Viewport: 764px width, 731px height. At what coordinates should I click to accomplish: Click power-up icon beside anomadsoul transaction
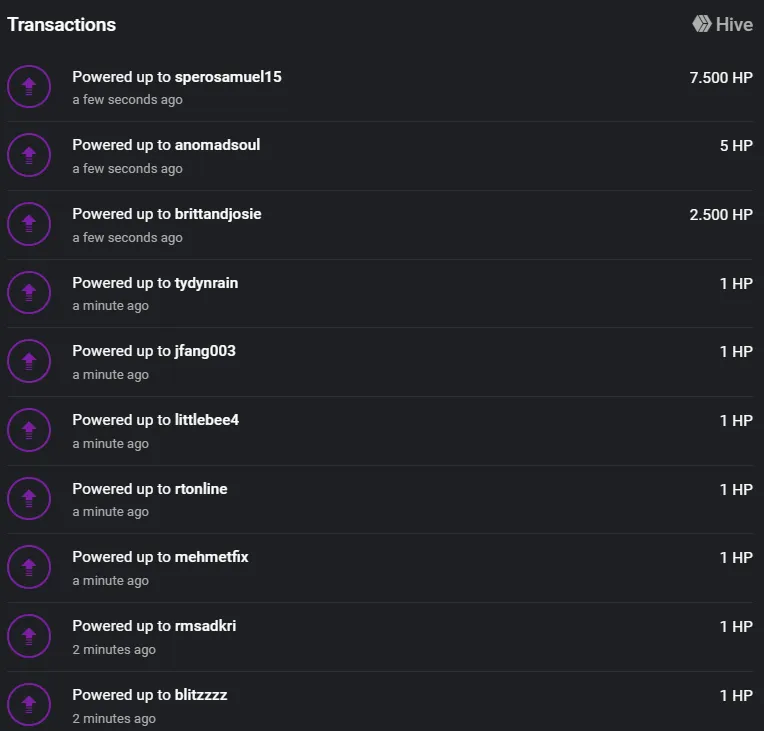pos(29,155)
